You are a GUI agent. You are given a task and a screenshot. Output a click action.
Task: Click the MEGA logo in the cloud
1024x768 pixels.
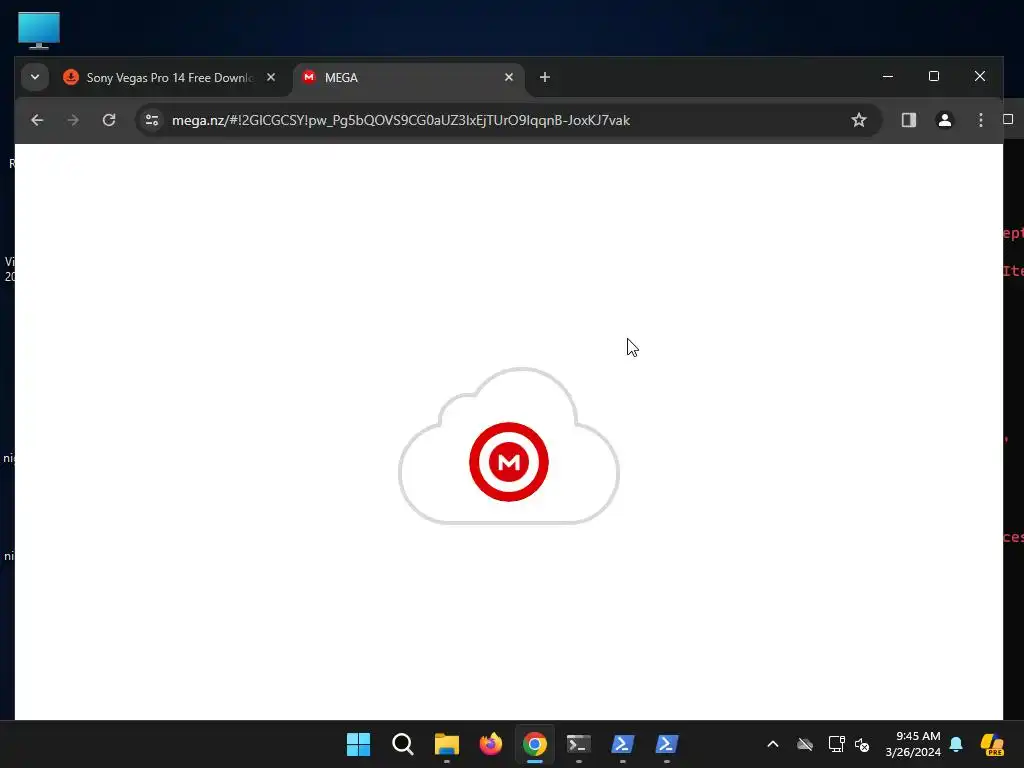(x=509, y=462)
